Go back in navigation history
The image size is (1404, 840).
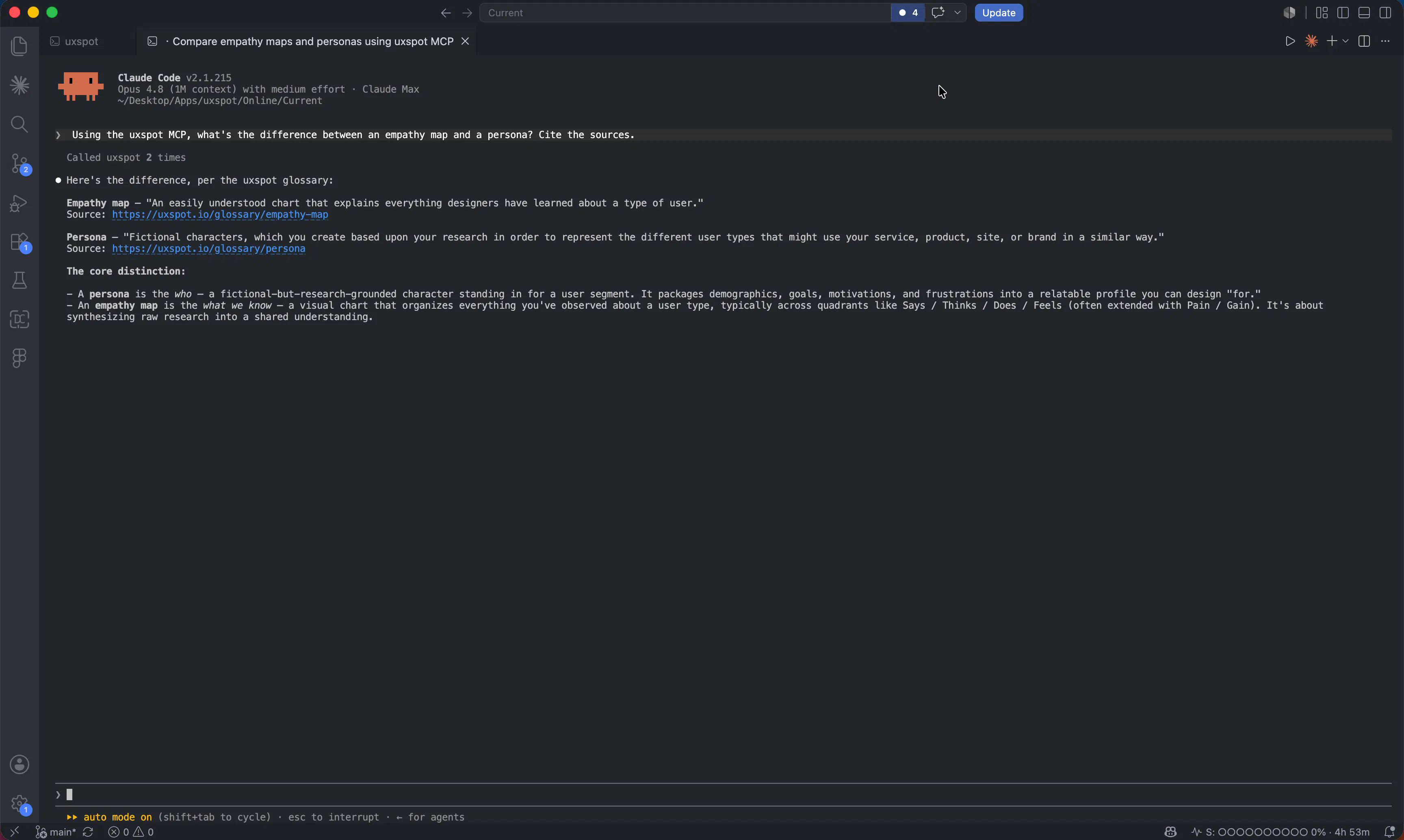446,13
